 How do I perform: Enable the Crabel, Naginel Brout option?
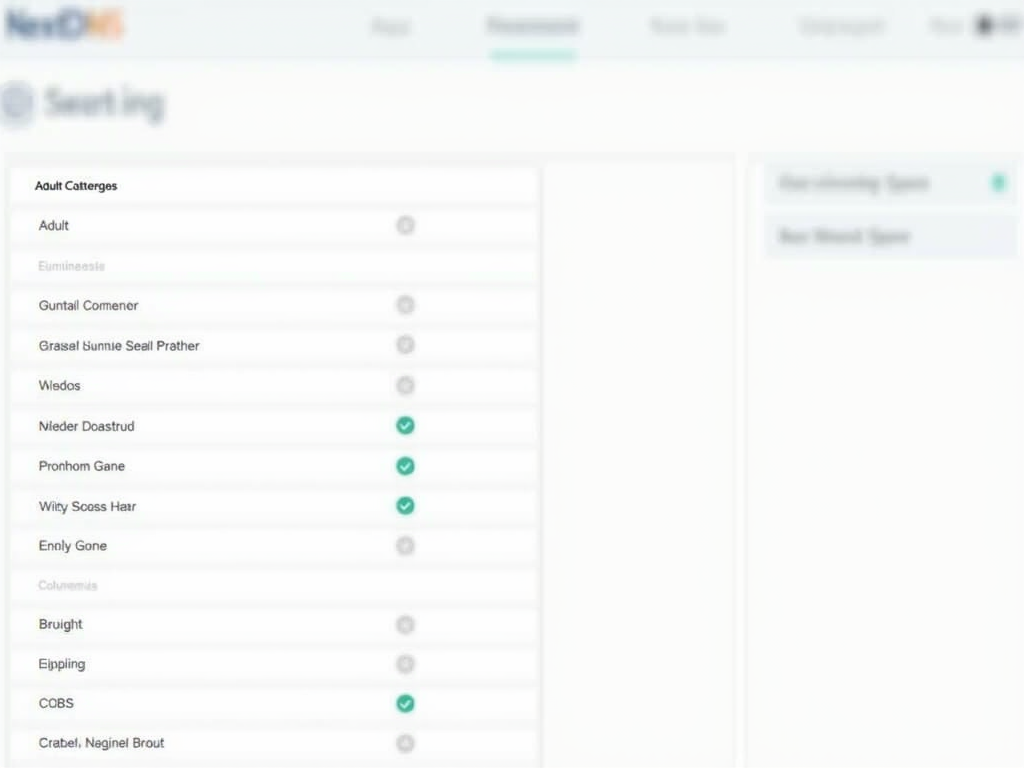point(405,743)
